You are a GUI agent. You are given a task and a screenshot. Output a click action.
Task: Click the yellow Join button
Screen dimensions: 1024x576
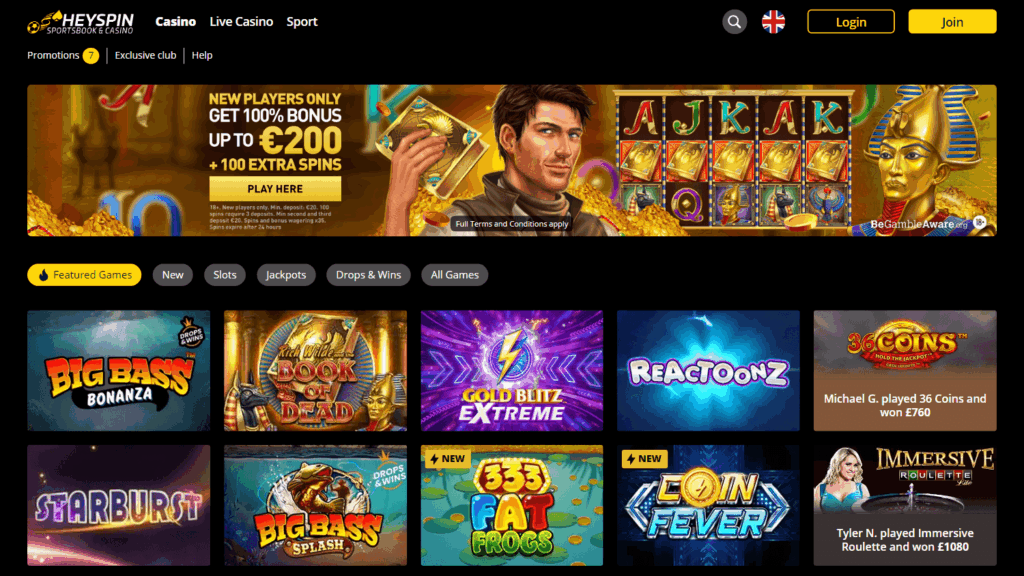point(952,22)
